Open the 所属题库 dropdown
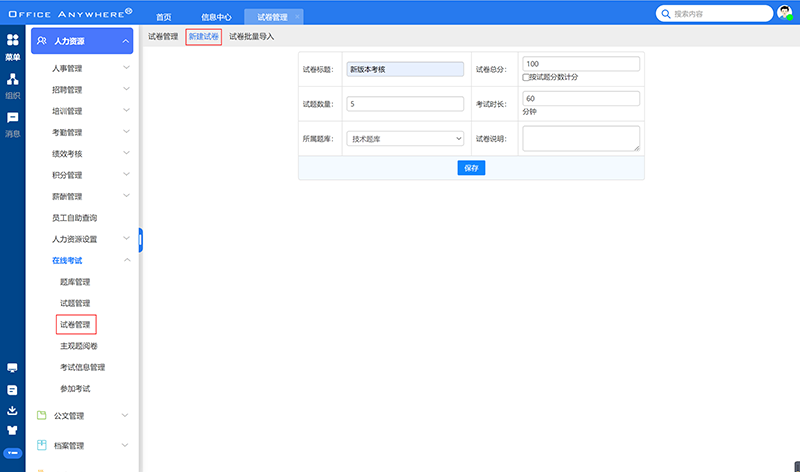800x472 pixels. pos(405,138)
